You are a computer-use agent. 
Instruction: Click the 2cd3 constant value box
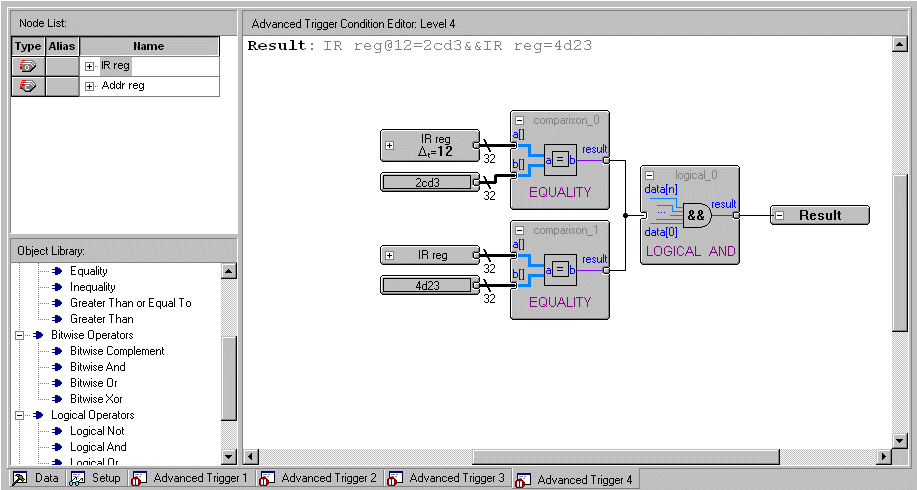tap(428, 182)
